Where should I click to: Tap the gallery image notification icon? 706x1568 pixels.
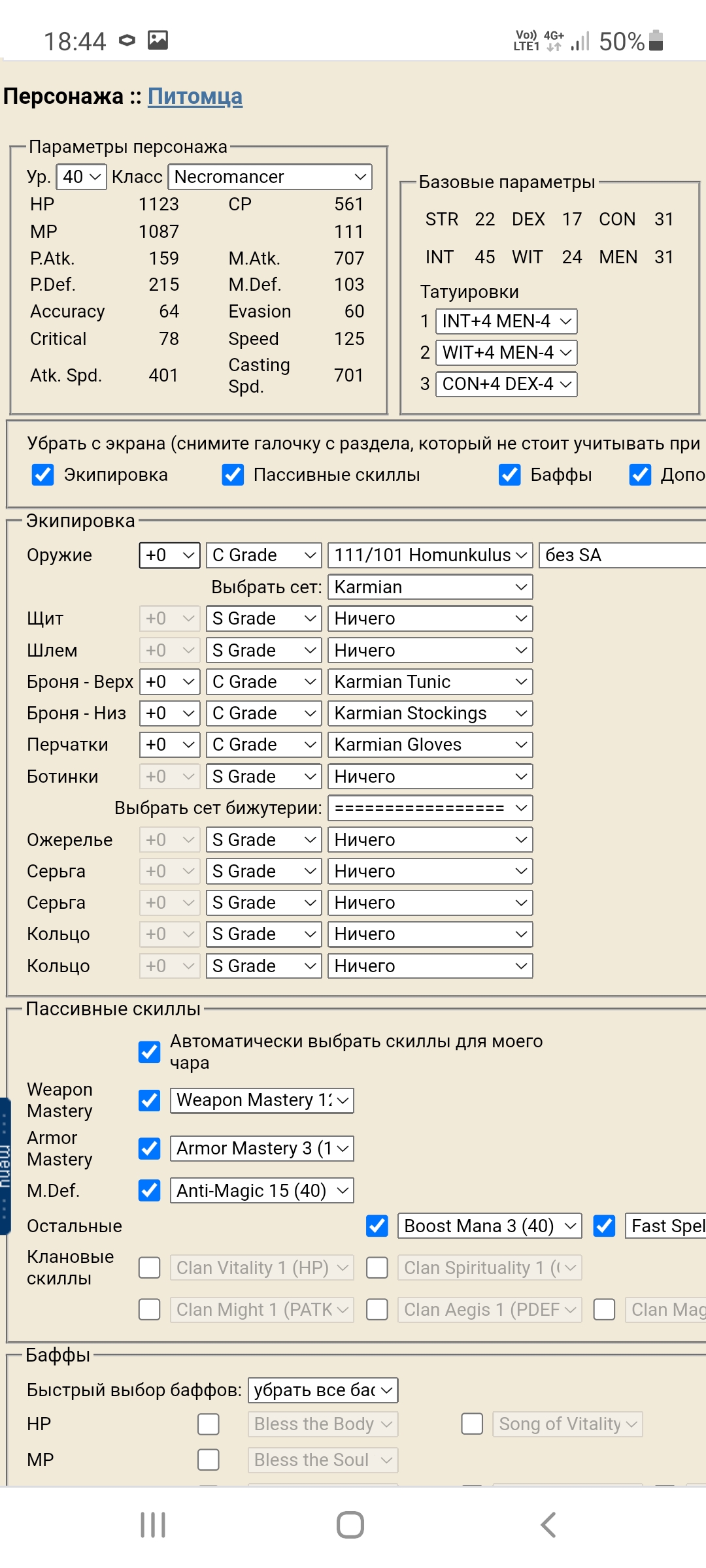coord(158,41)
